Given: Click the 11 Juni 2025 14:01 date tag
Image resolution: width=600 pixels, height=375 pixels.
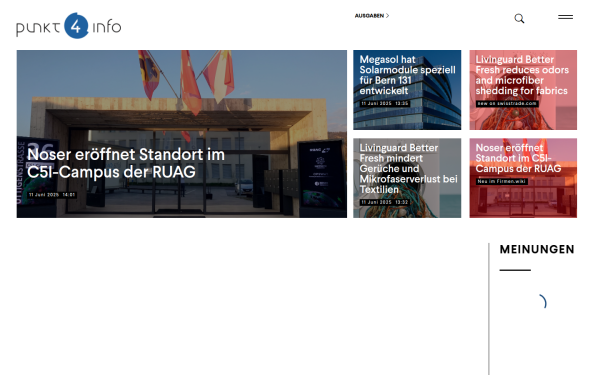Looking at the screenshot, I should click(52, 195).
